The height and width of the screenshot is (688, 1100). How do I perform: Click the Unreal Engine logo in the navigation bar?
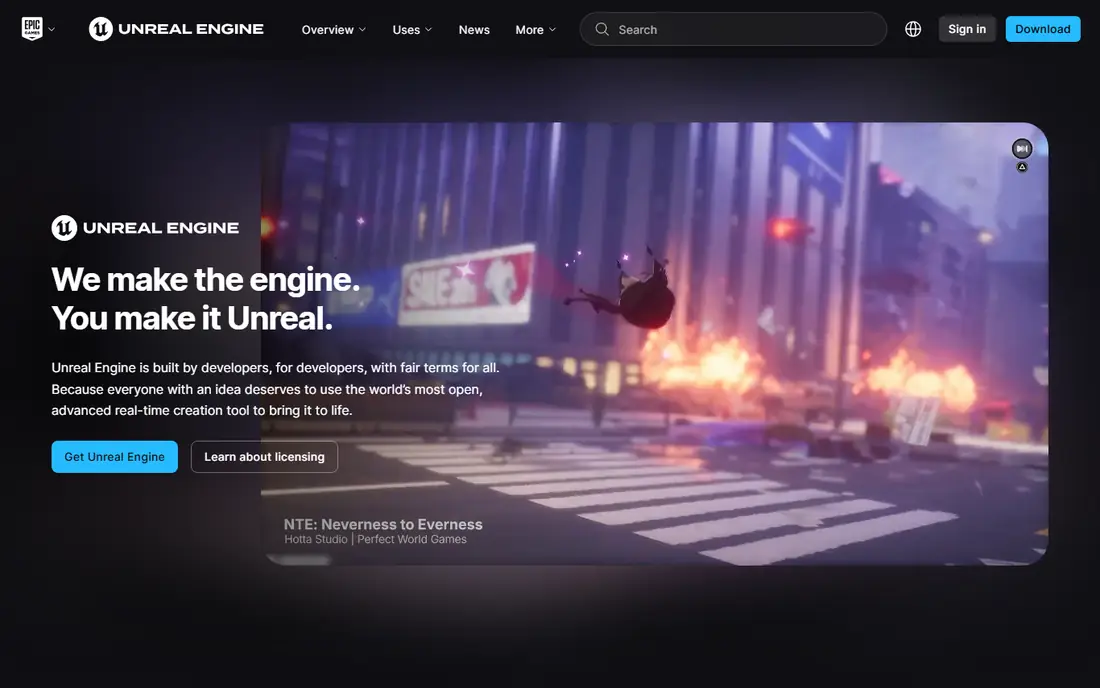pos(176,29)
